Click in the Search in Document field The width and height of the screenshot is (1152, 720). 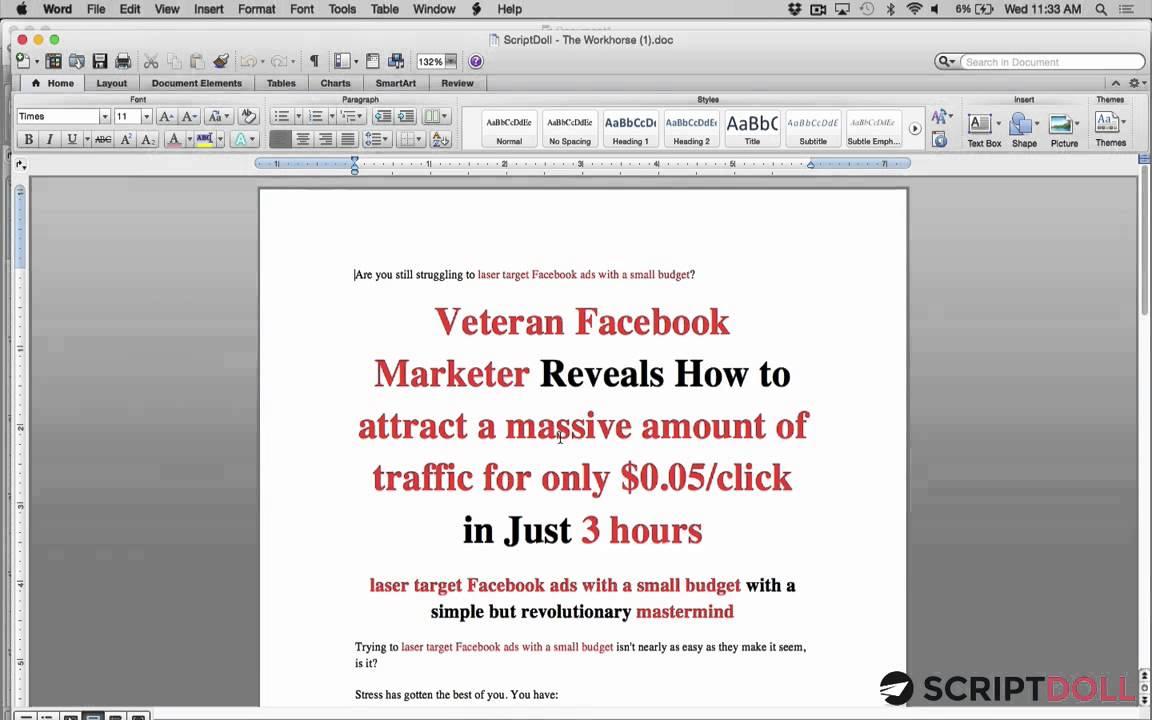tap(1051, 62)
